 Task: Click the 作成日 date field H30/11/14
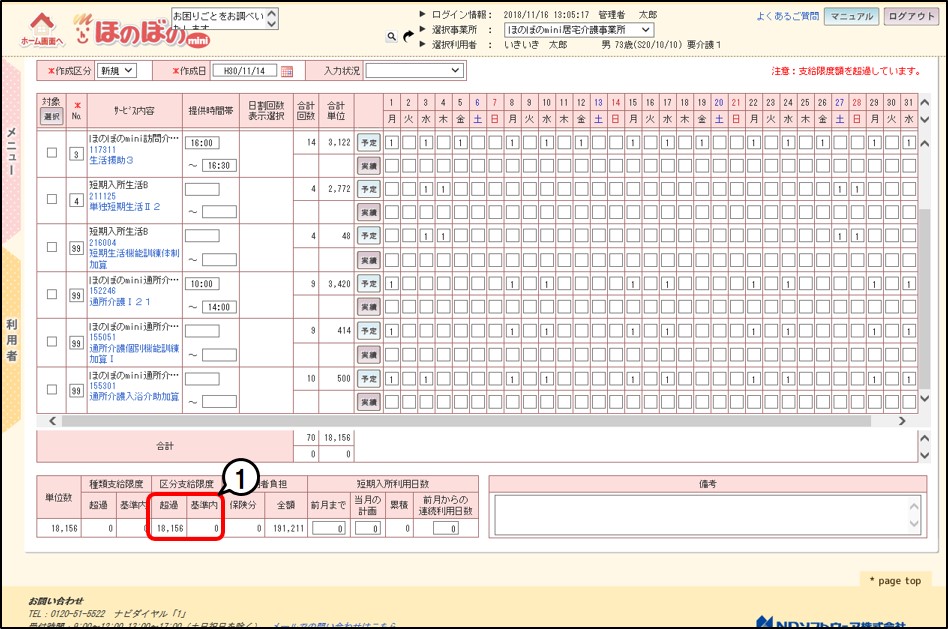click(x=245, y=71)
